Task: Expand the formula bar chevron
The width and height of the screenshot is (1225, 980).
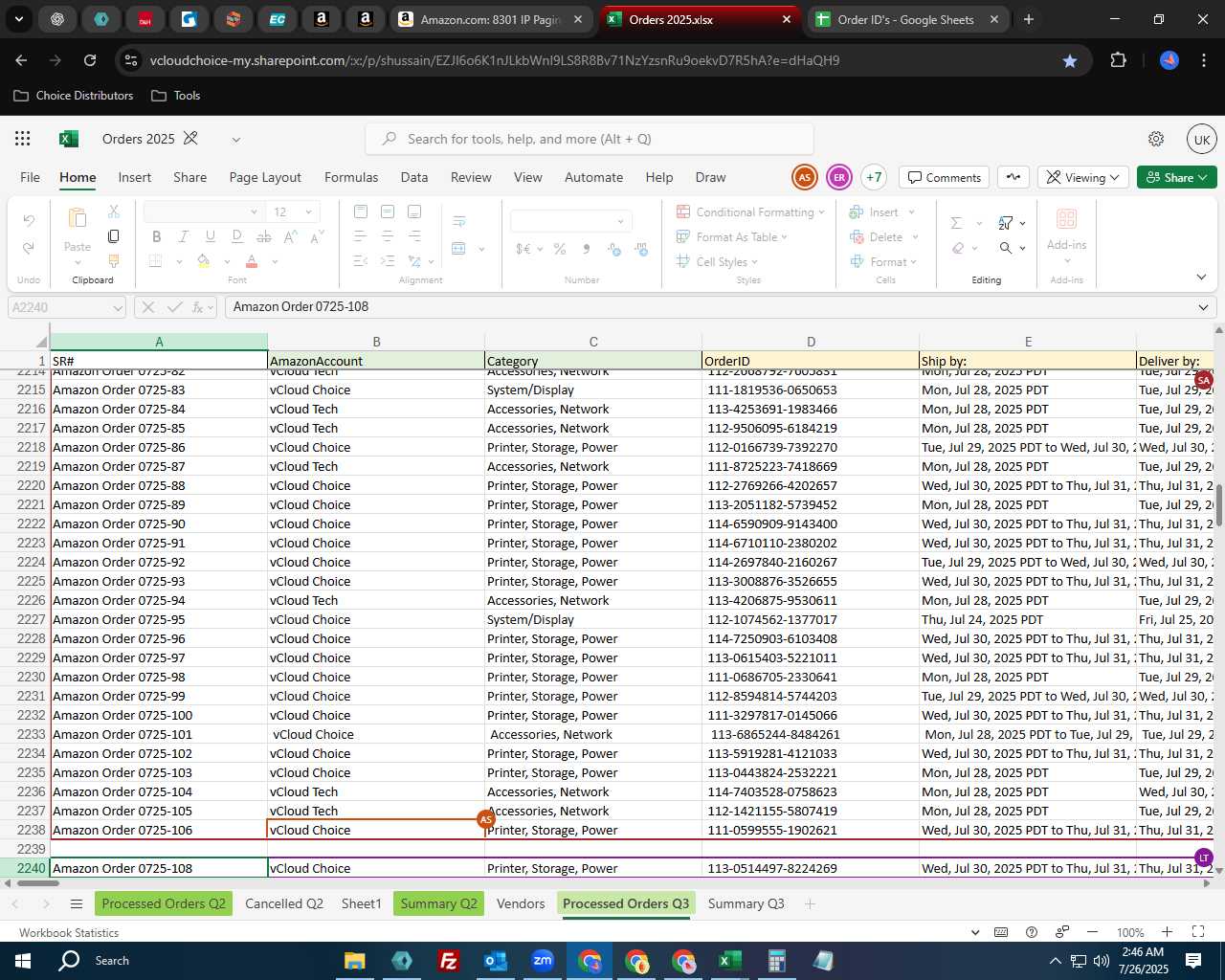Action: [x=1203, y=307]
